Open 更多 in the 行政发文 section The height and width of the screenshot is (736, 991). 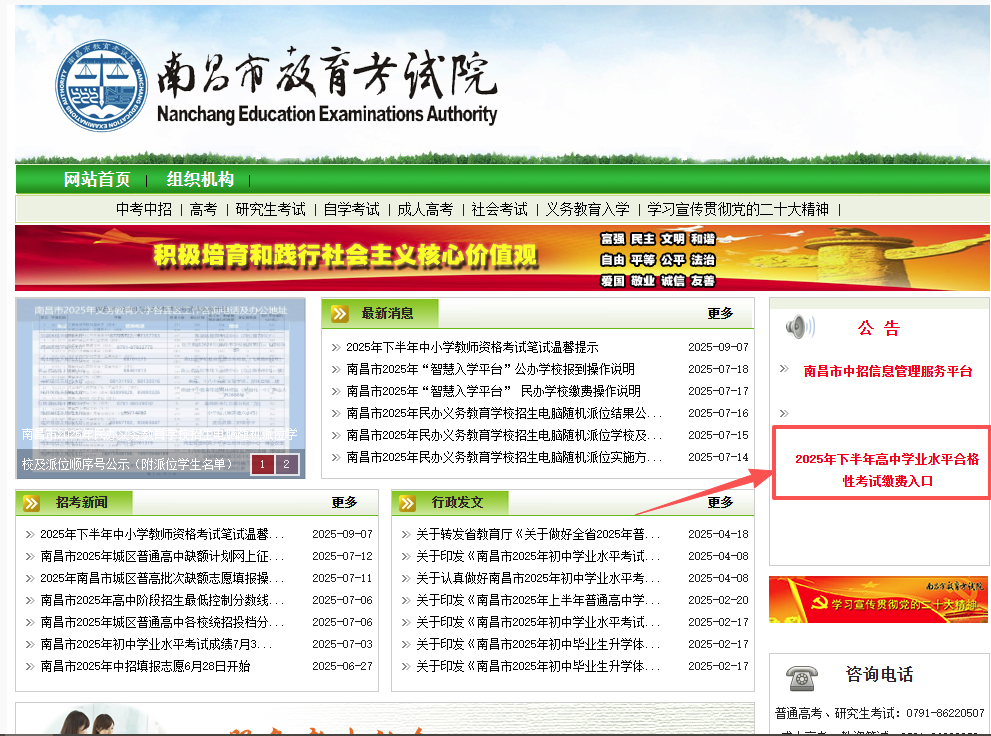click(720, 503)
